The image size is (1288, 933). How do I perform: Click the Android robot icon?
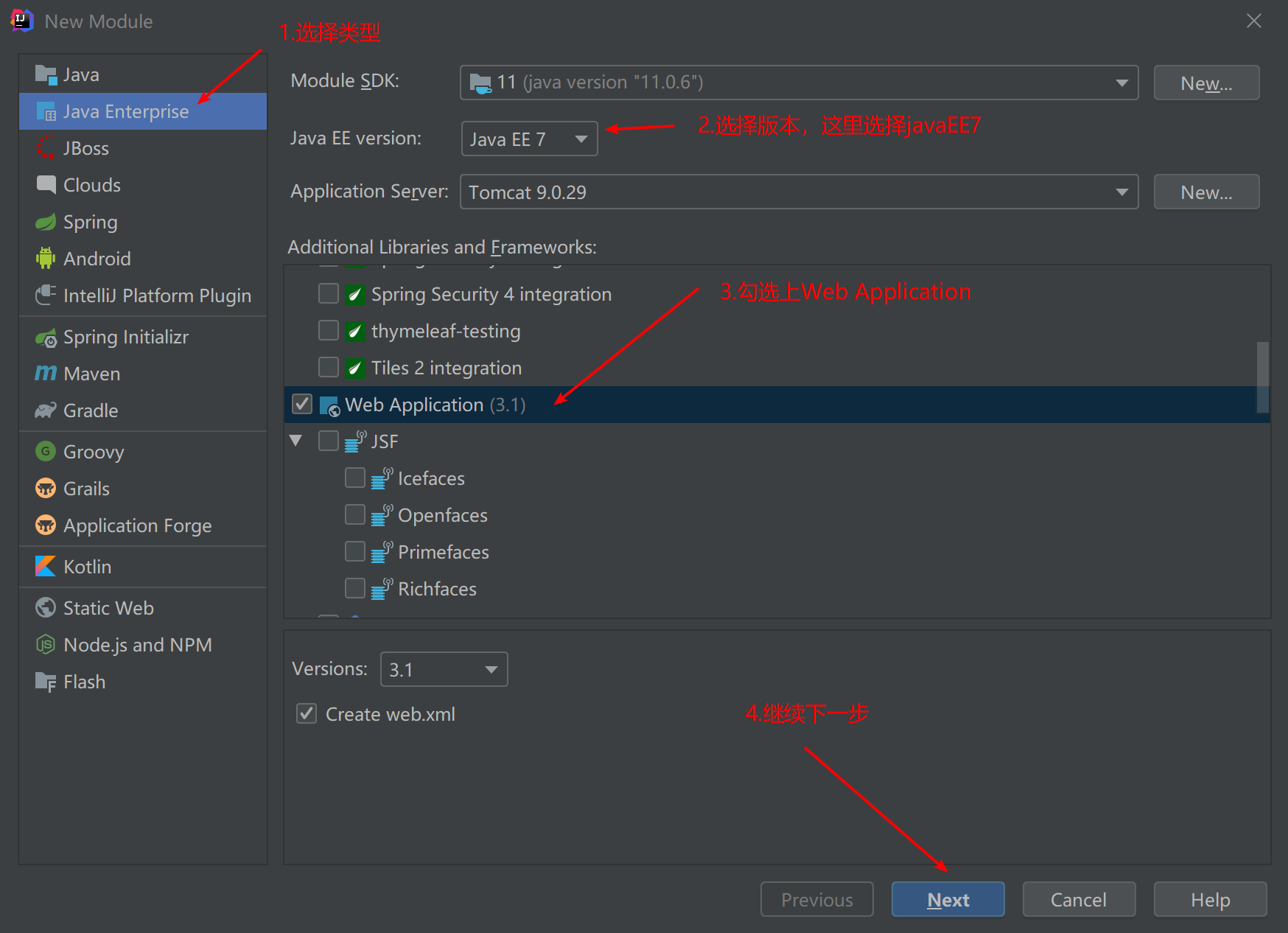[46, 259]
